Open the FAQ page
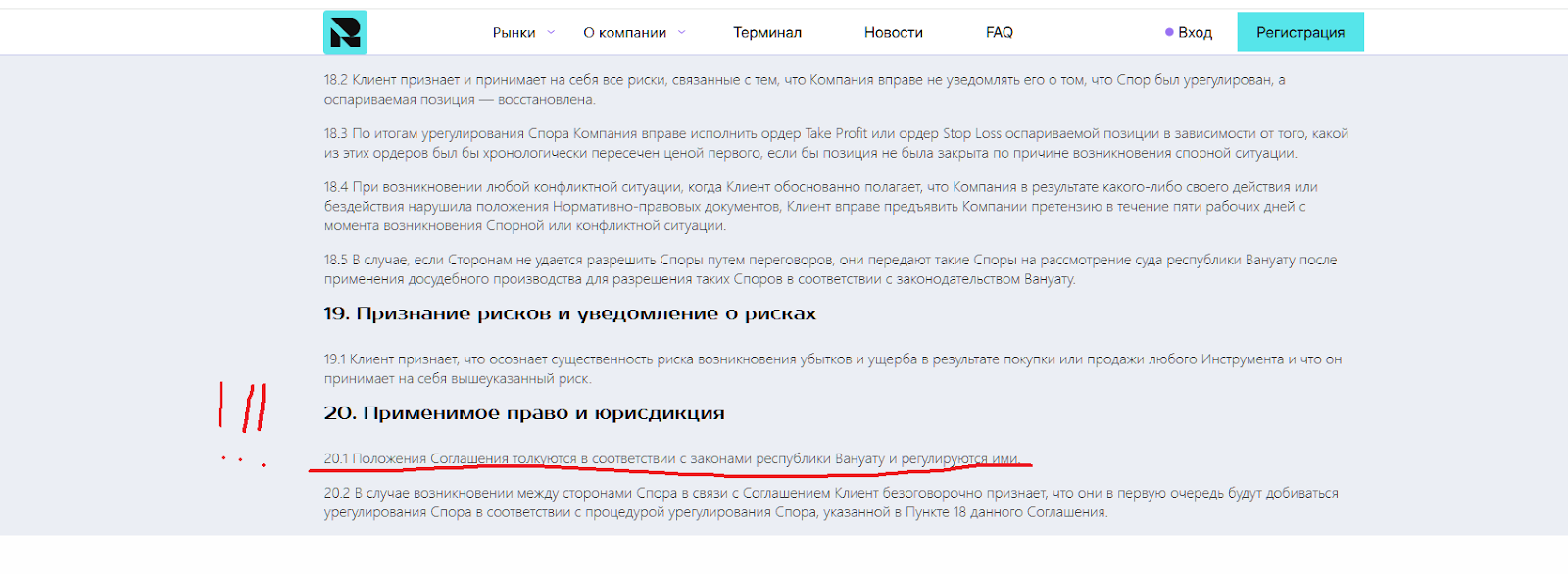The height and width of the screenshot is (574, 1568). tap(1000, 32)
